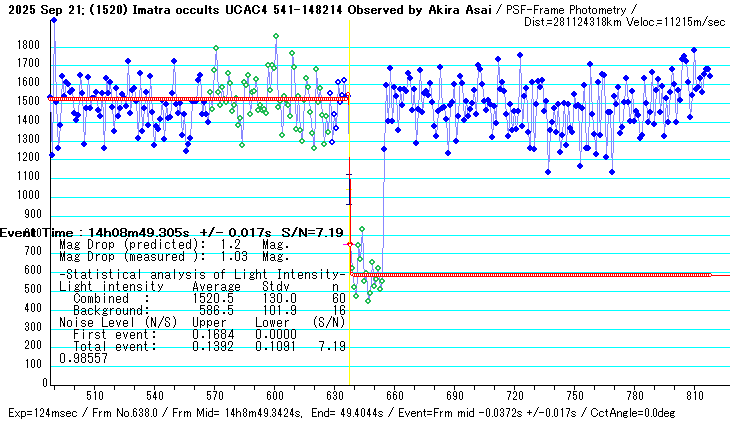This screenshot has width=740, height=425.
Task: Click the PSF-Frame Photometry label
Action: coord(579,8)
